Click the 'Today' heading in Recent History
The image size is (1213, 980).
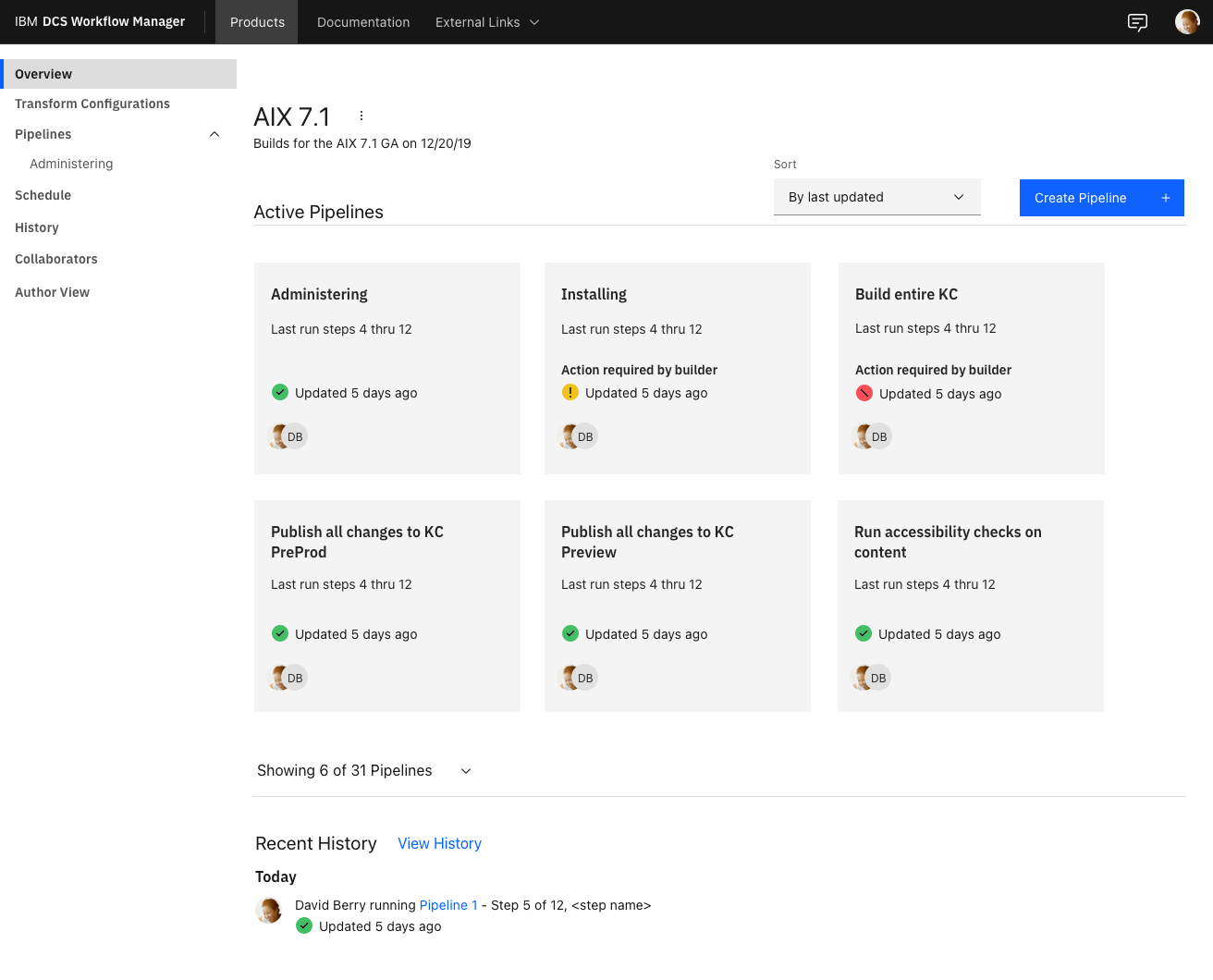[276, 876]
